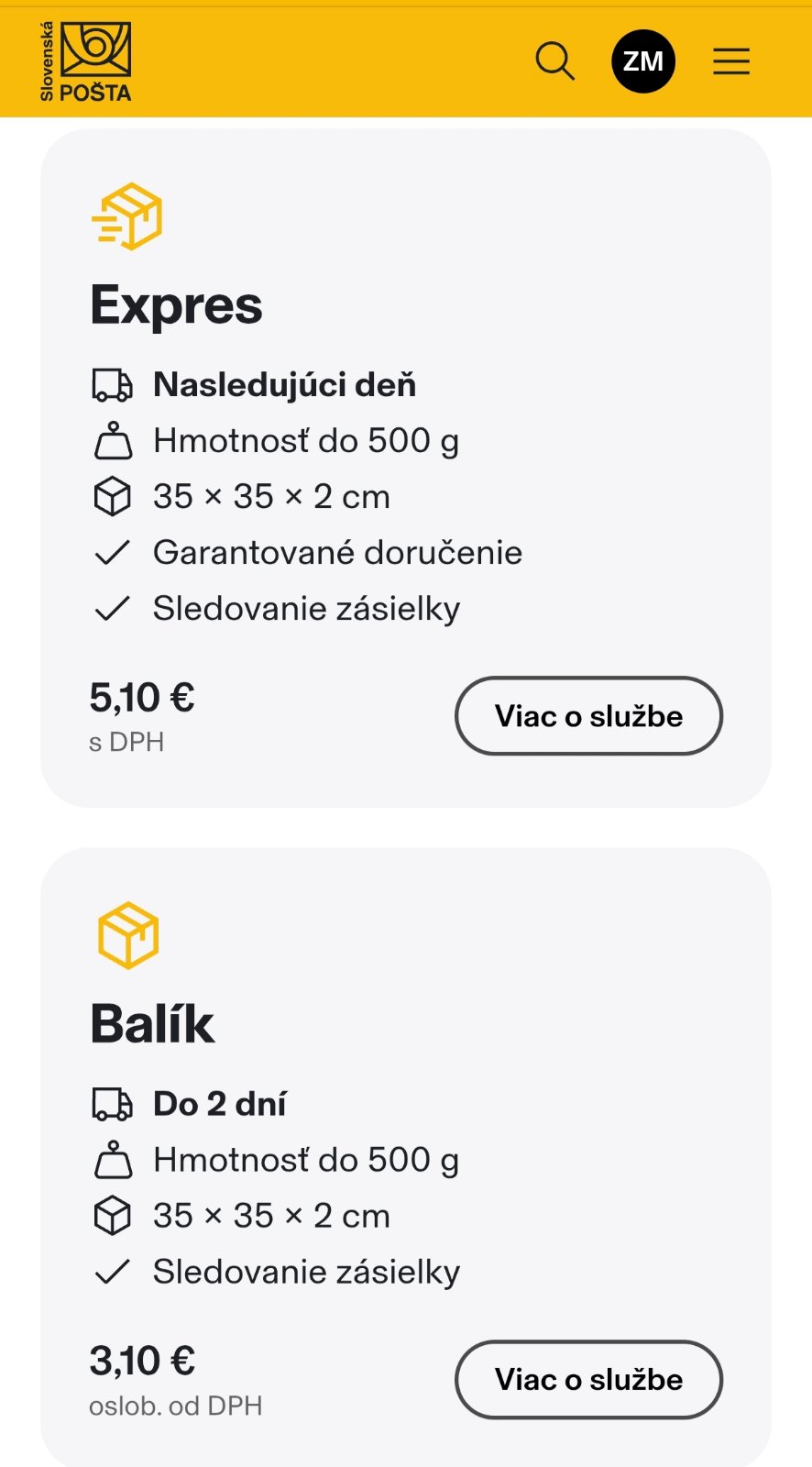Click the dimensions cube icon in Balík card

tap(113, 1216)
